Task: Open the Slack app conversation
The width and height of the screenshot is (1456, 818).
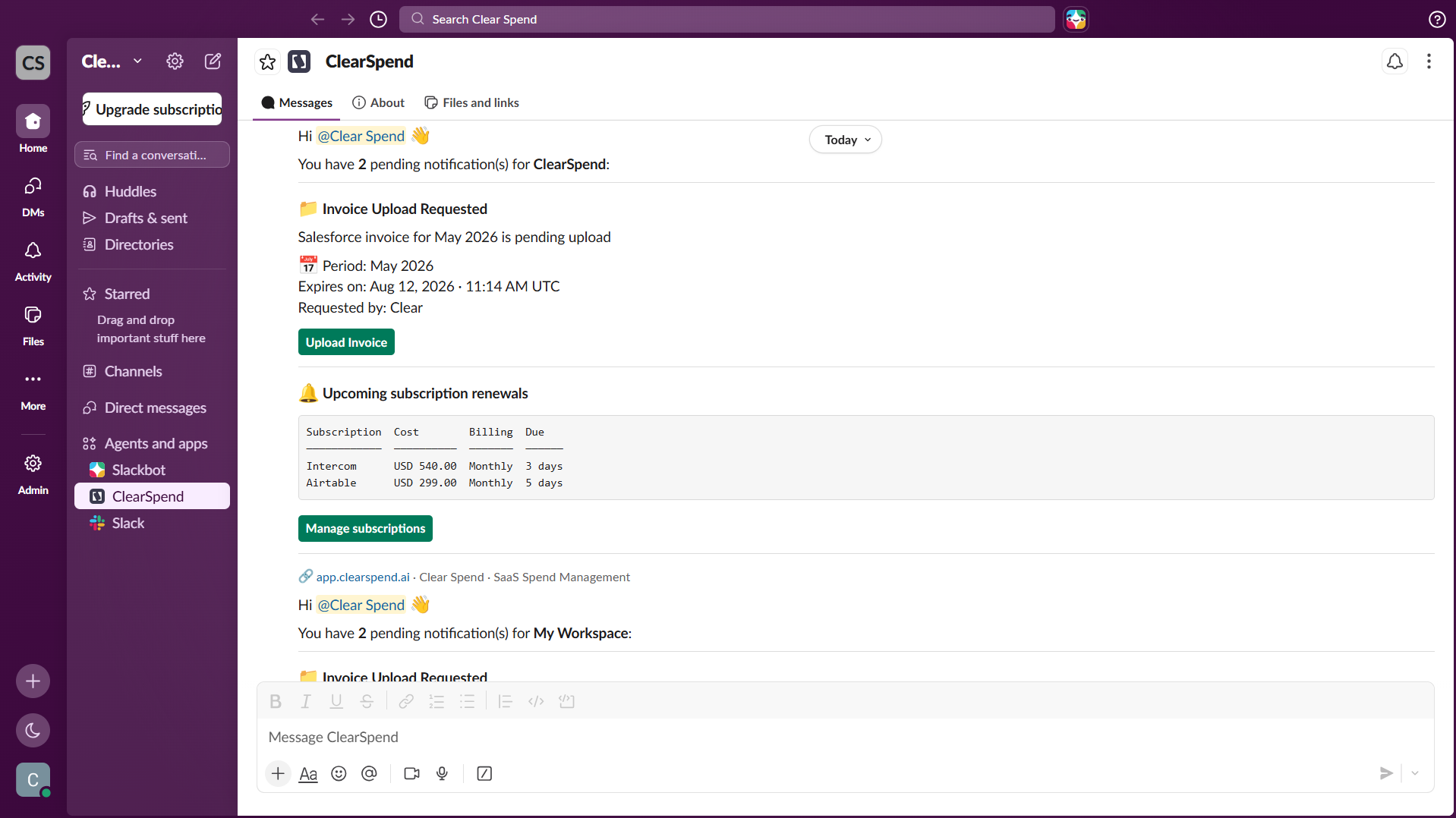Action: pos(152,523)
